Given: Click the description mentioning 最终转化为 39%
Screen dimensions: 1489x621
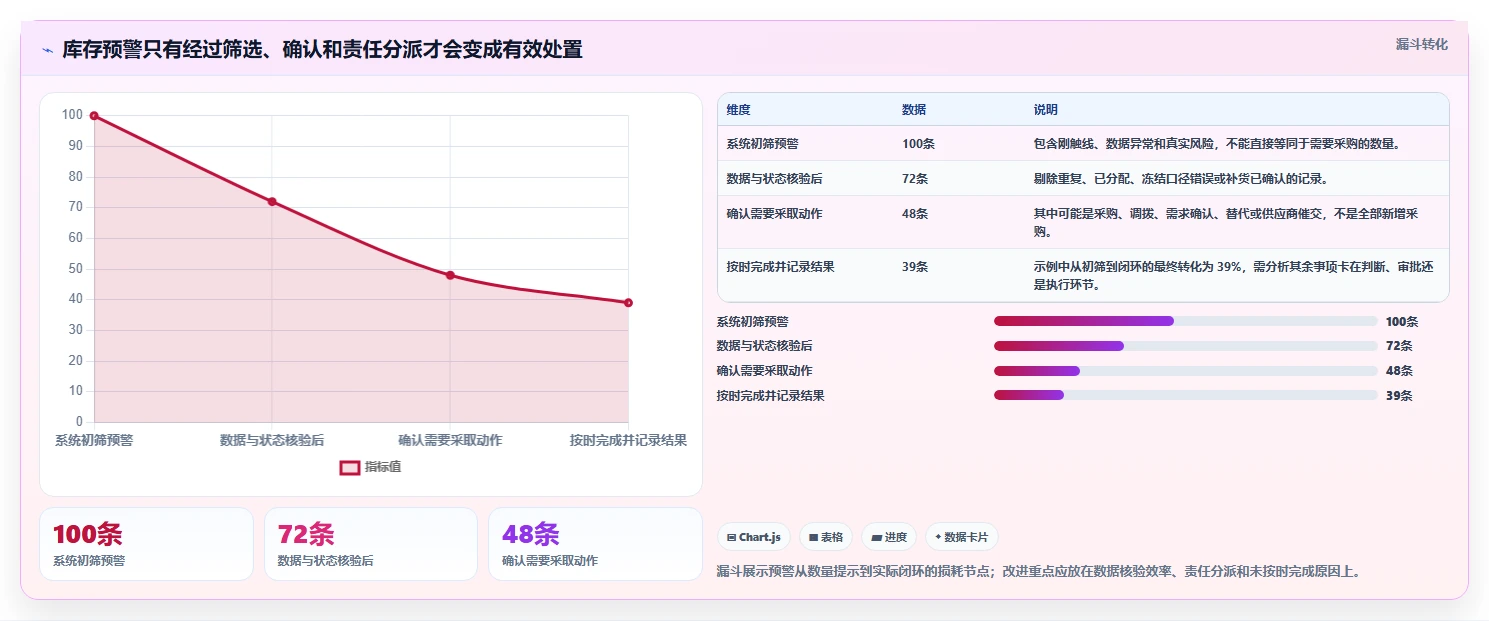Looking at the screenshot, I should click(x=1235, y=276).
